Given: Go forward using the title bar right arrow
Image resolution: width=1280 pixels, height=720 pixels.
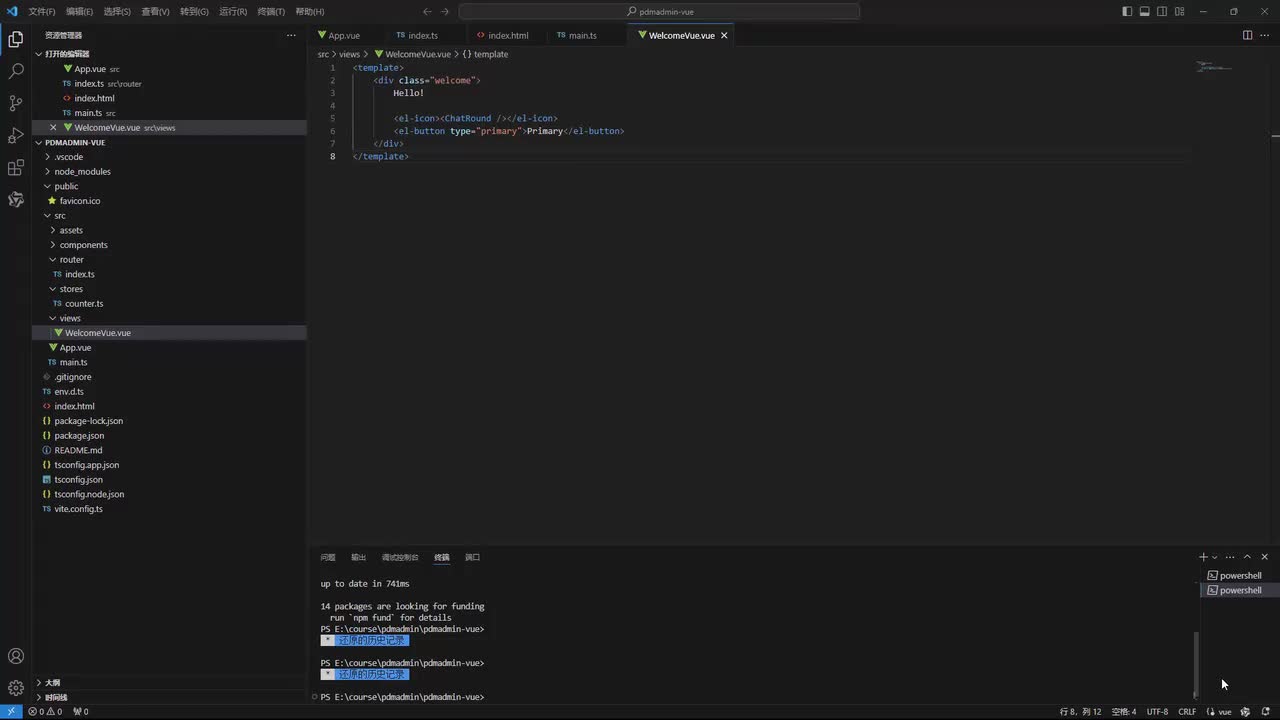Looking at the screenshot, I should click(x=445, y=11).
